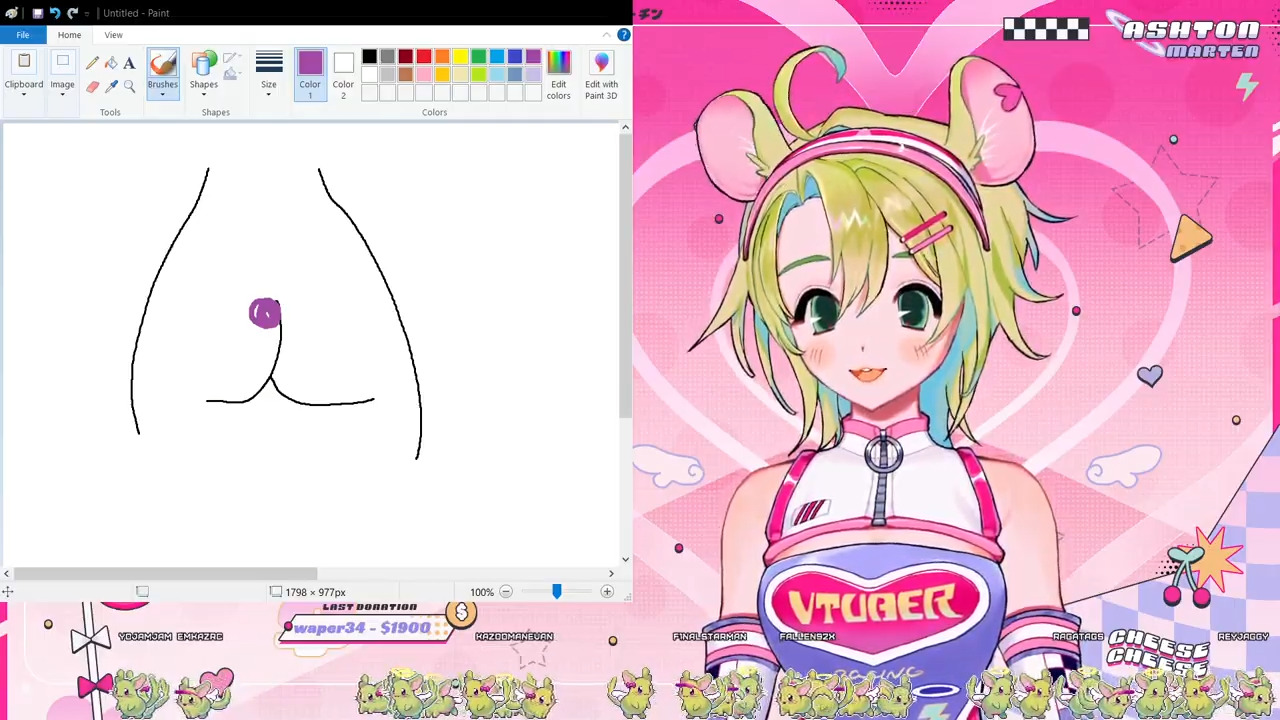This screenshot has width=1280, height=720.
Task: Pick the yellow color swatch
Action: click(461, 57)
